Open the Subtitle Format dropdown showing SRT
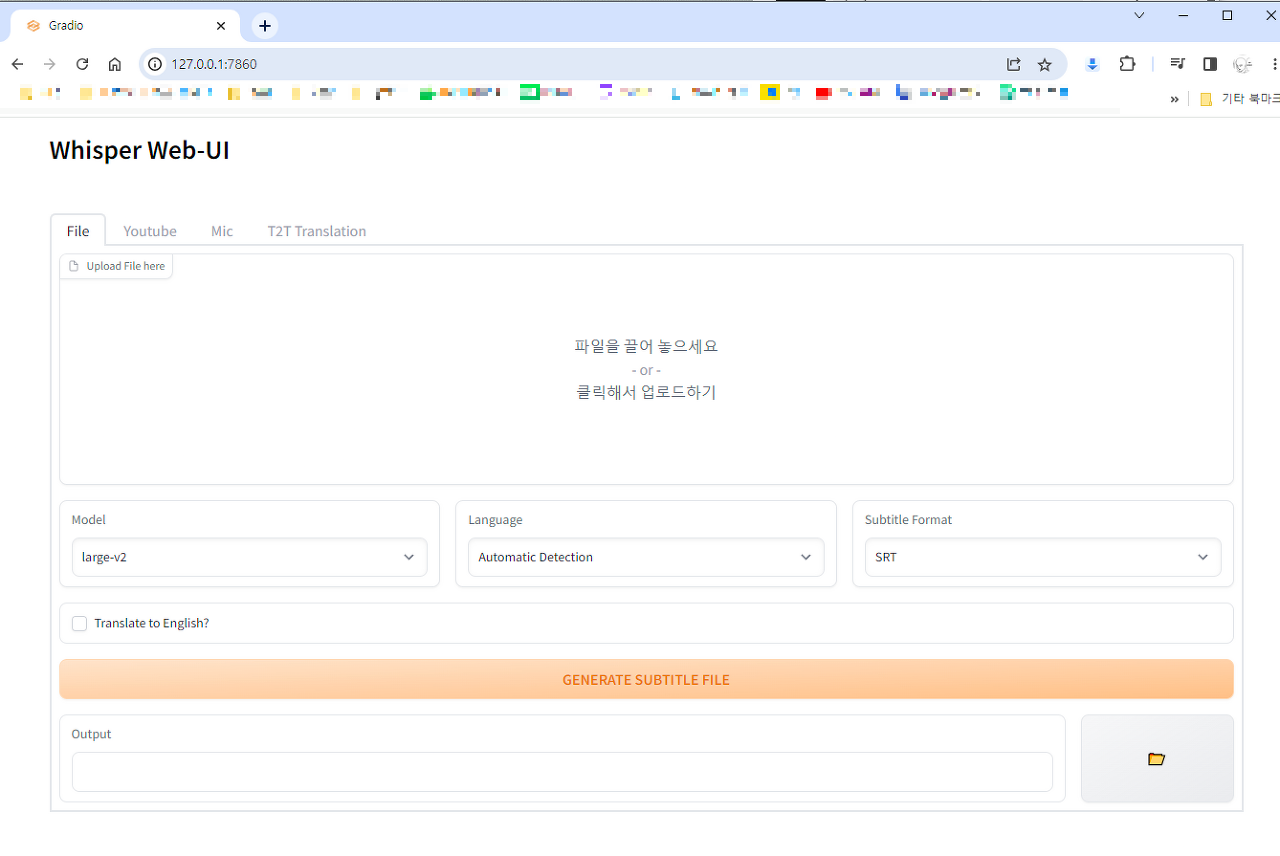Viewport: 1280px width, 856px height. [1043, 557]
